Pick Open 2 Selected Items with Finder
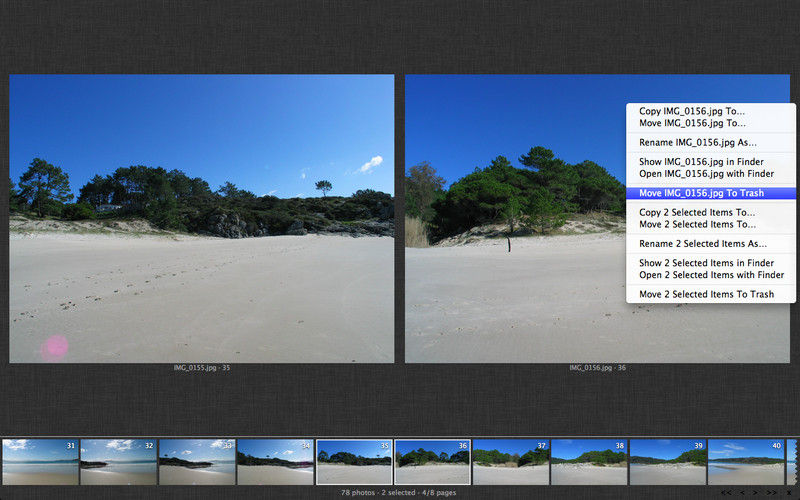This screenshot has width=800, height=500. pyautogui.click(x=711, y=275)
